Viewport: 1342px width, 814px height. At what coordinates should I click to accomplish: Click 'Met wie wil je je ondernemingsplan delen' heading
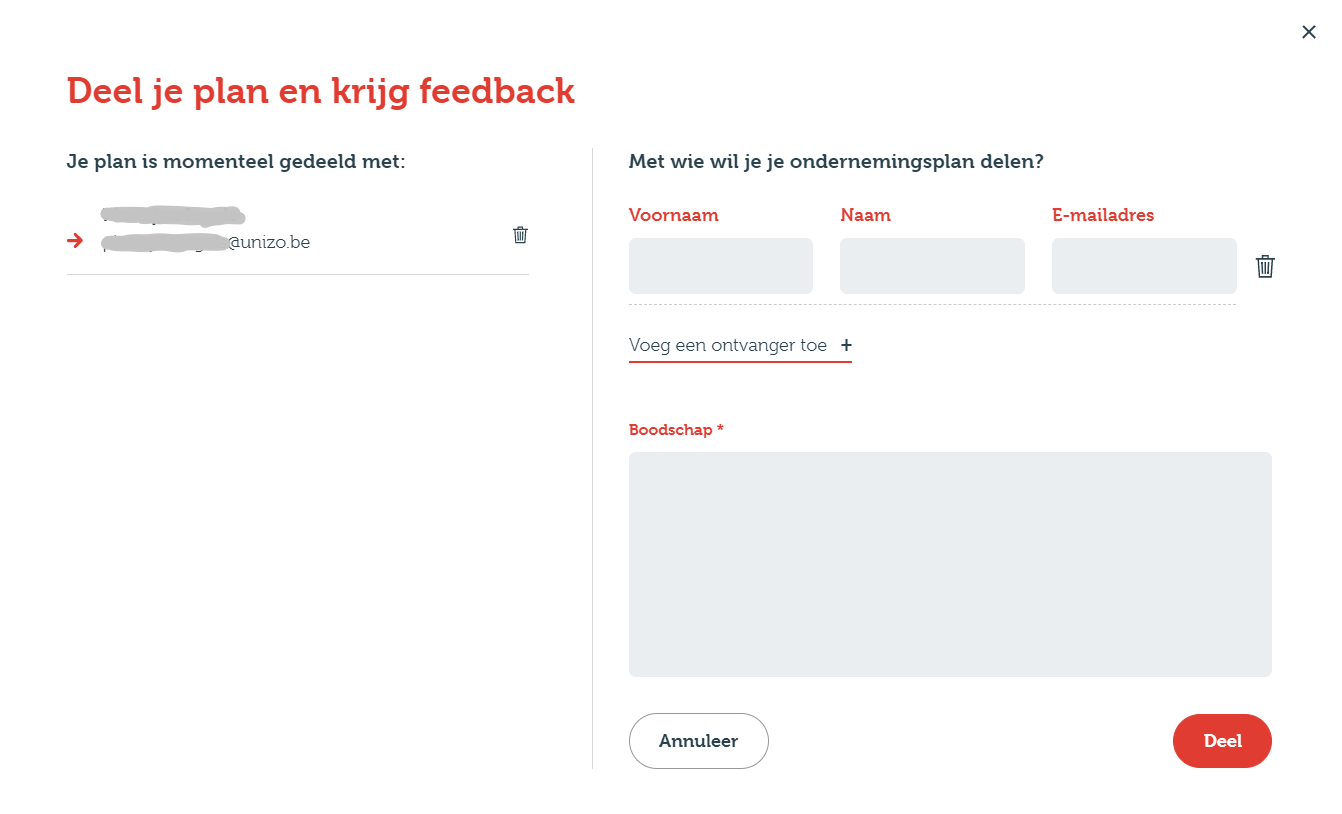click(836, 161)
